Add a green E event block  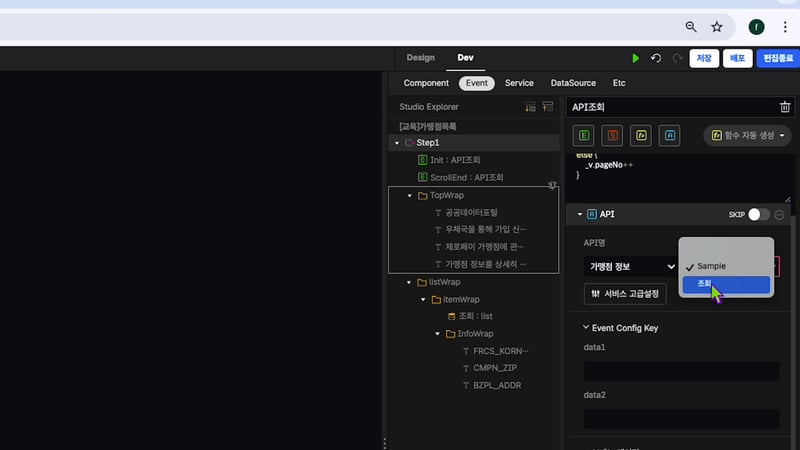pyautogui.click(x=584, y=135)
